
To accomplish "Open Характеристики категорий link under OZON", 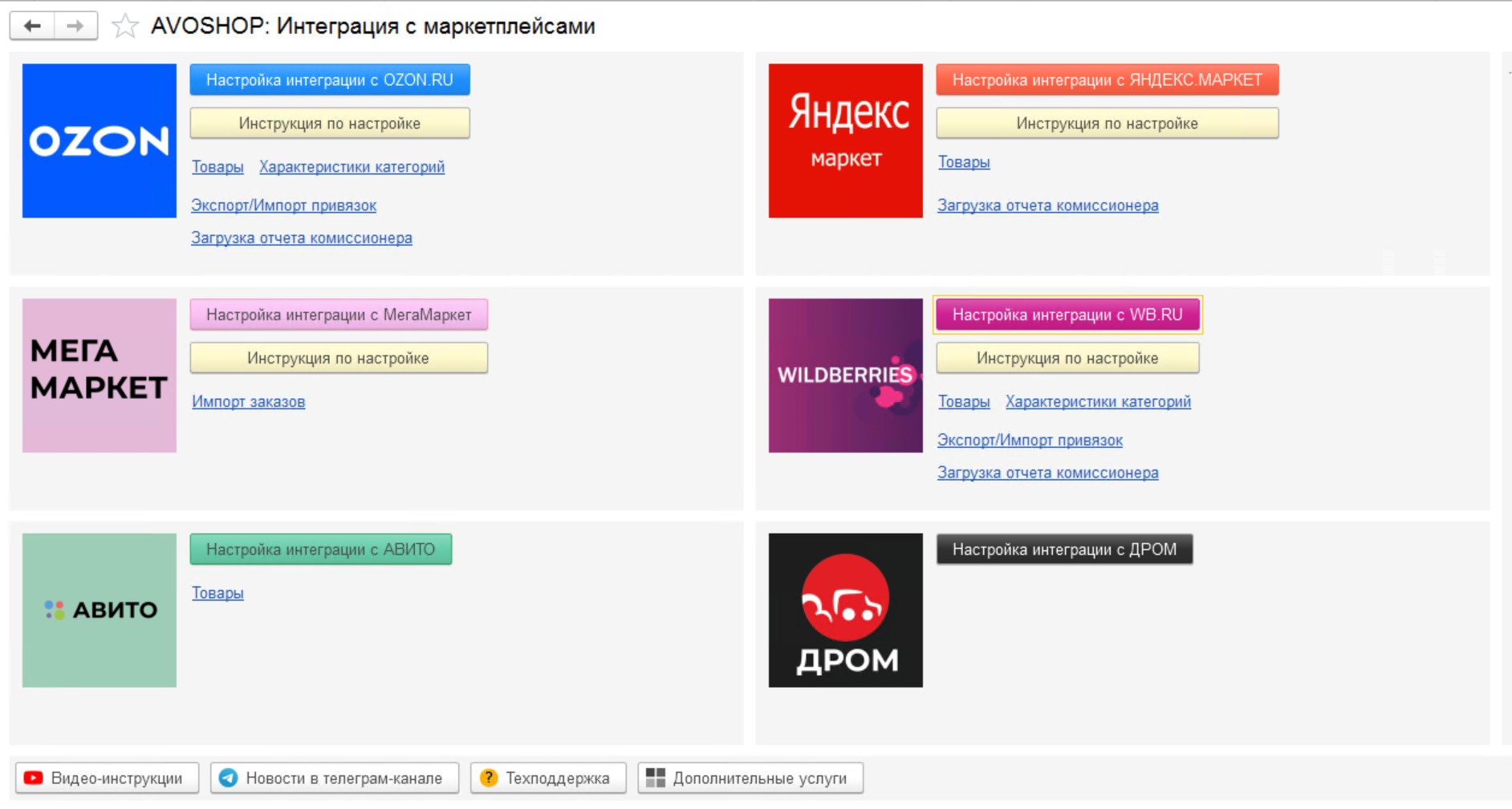I will point(352,167).
